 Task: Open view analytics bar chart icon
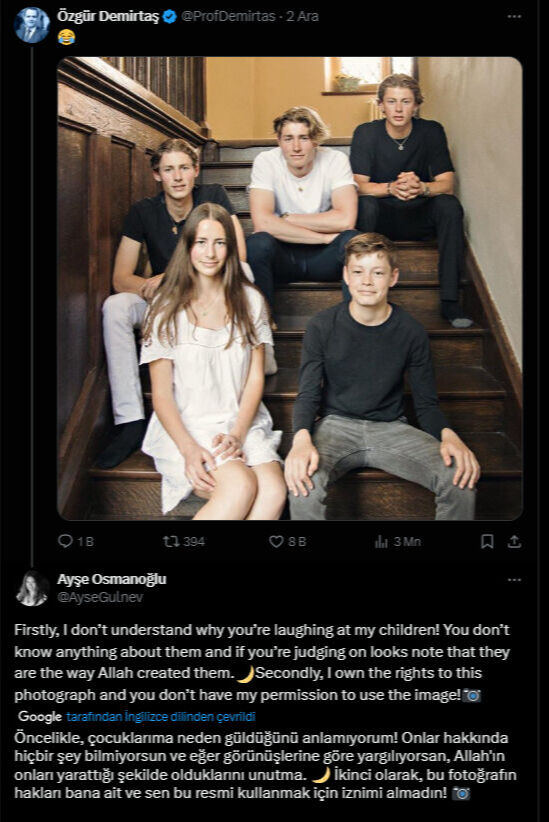[381, 542]
